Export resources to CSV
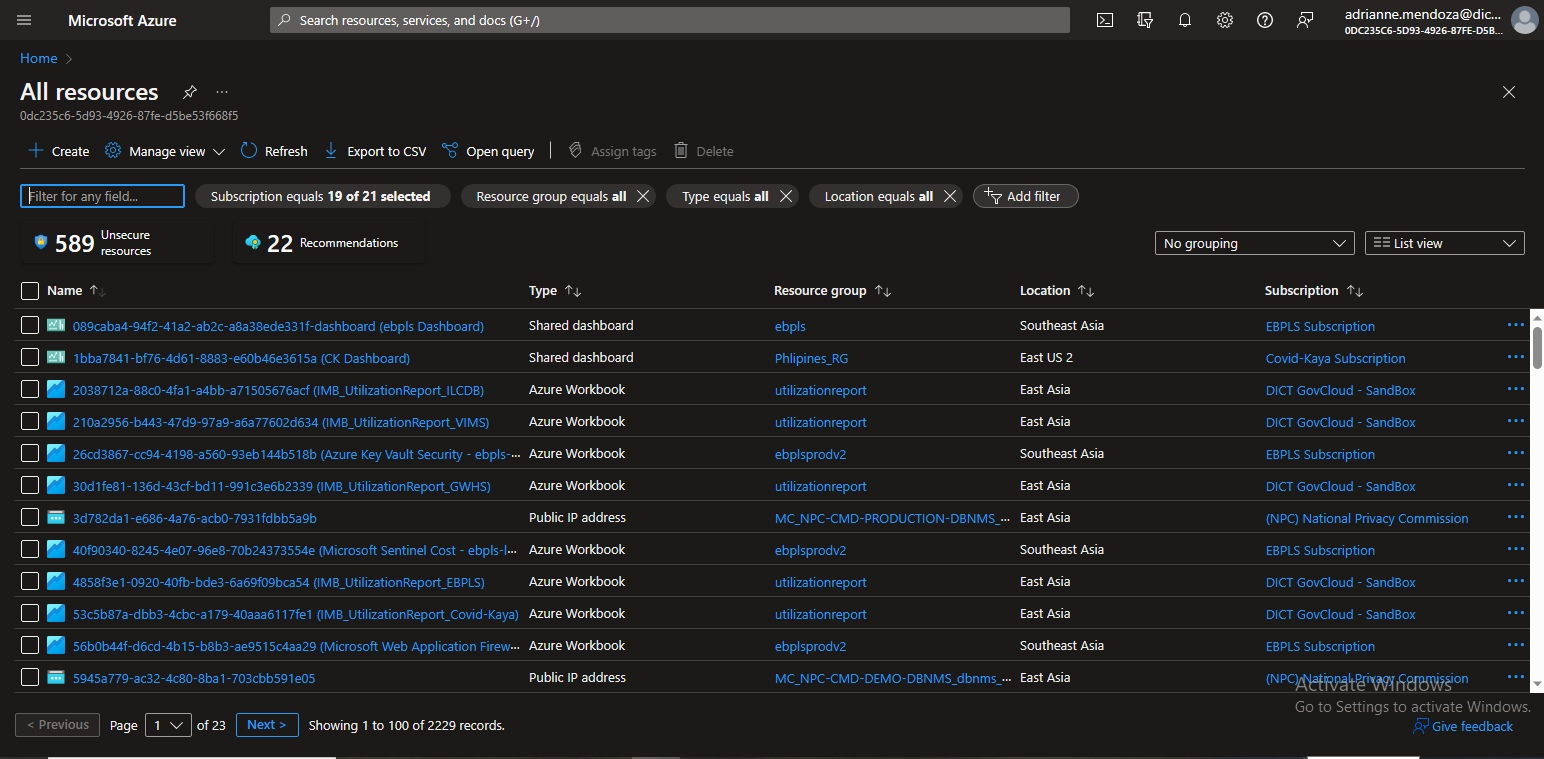The image size is (1544, 759). [375, 151]
